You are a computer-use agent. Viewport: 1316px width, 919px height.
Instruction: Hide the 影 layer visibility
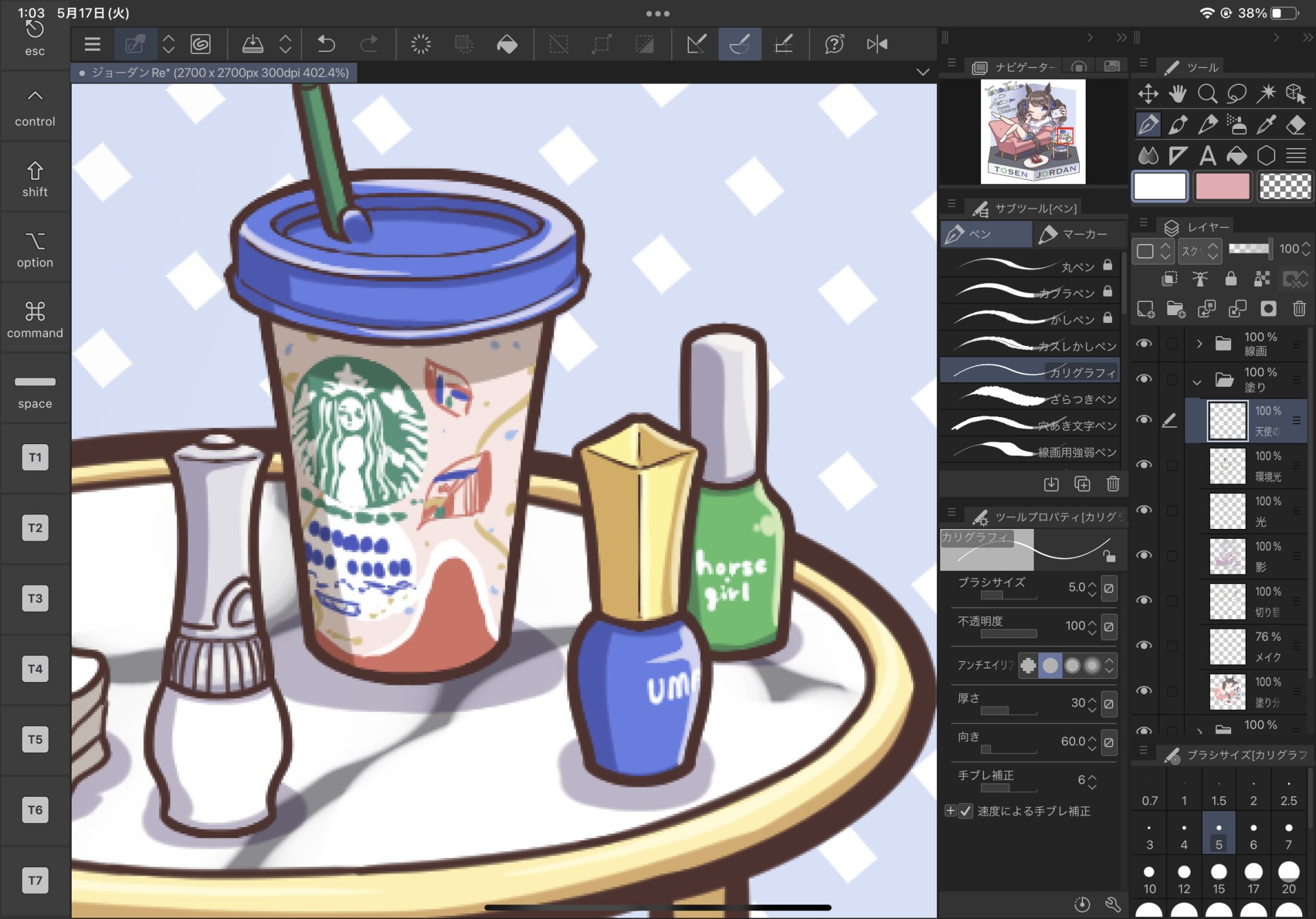pyautogui.click(x=1144, y=555)
